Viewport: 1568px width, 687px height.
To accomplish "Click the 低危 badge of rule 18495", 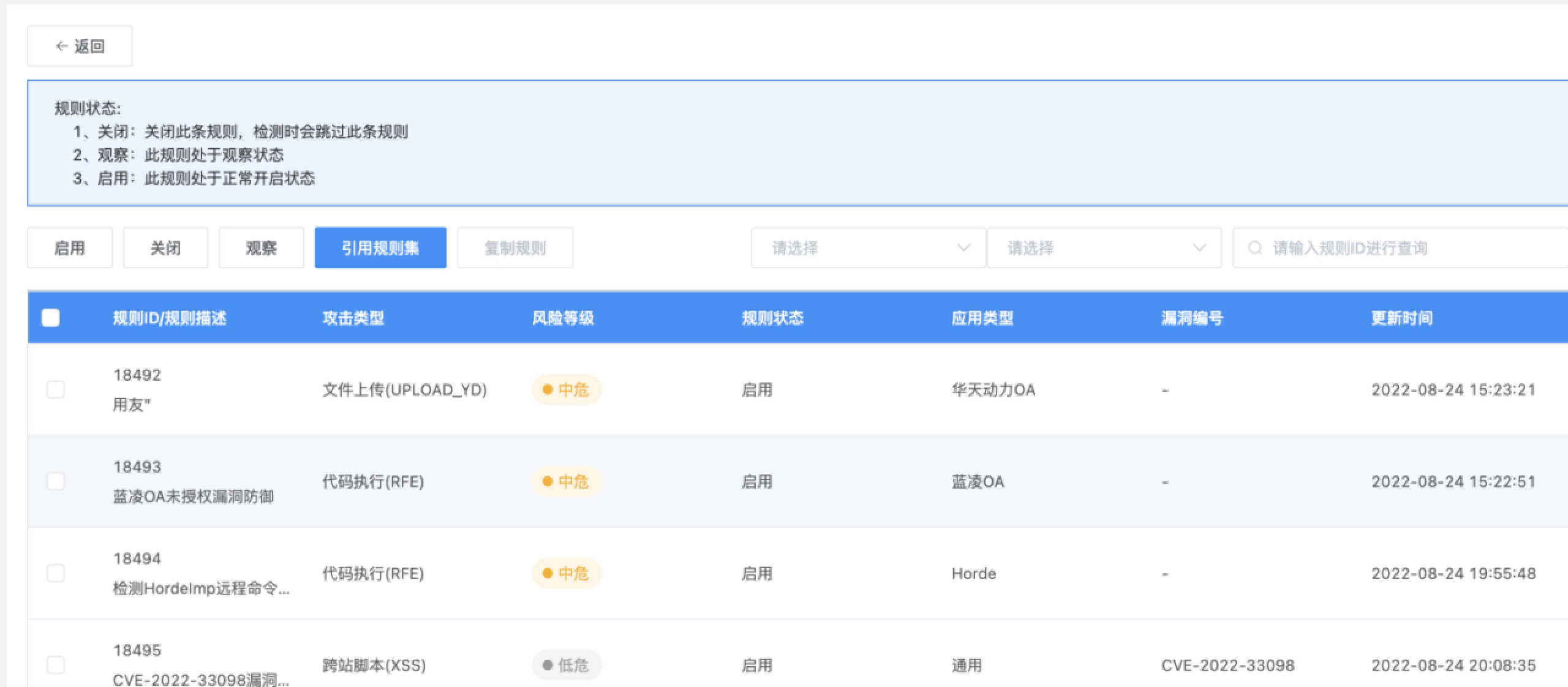I will [567, 665].
